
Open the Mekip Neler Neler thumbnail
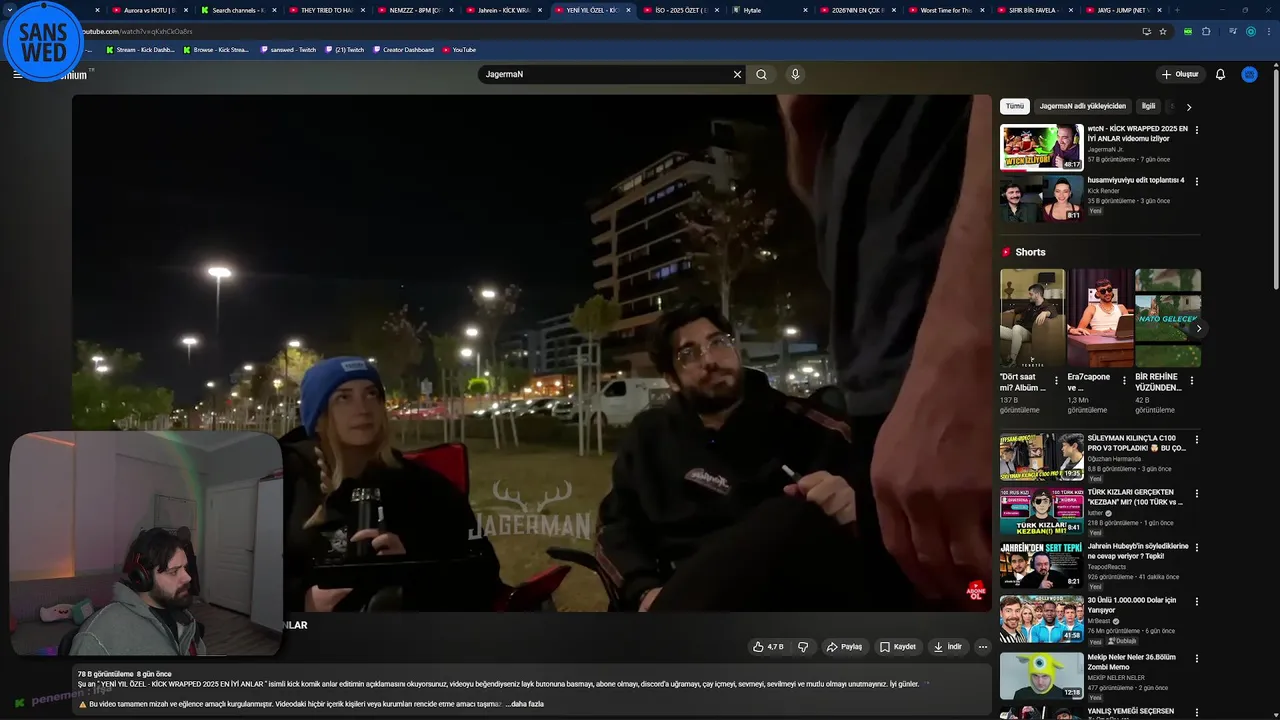[1042, 675]
